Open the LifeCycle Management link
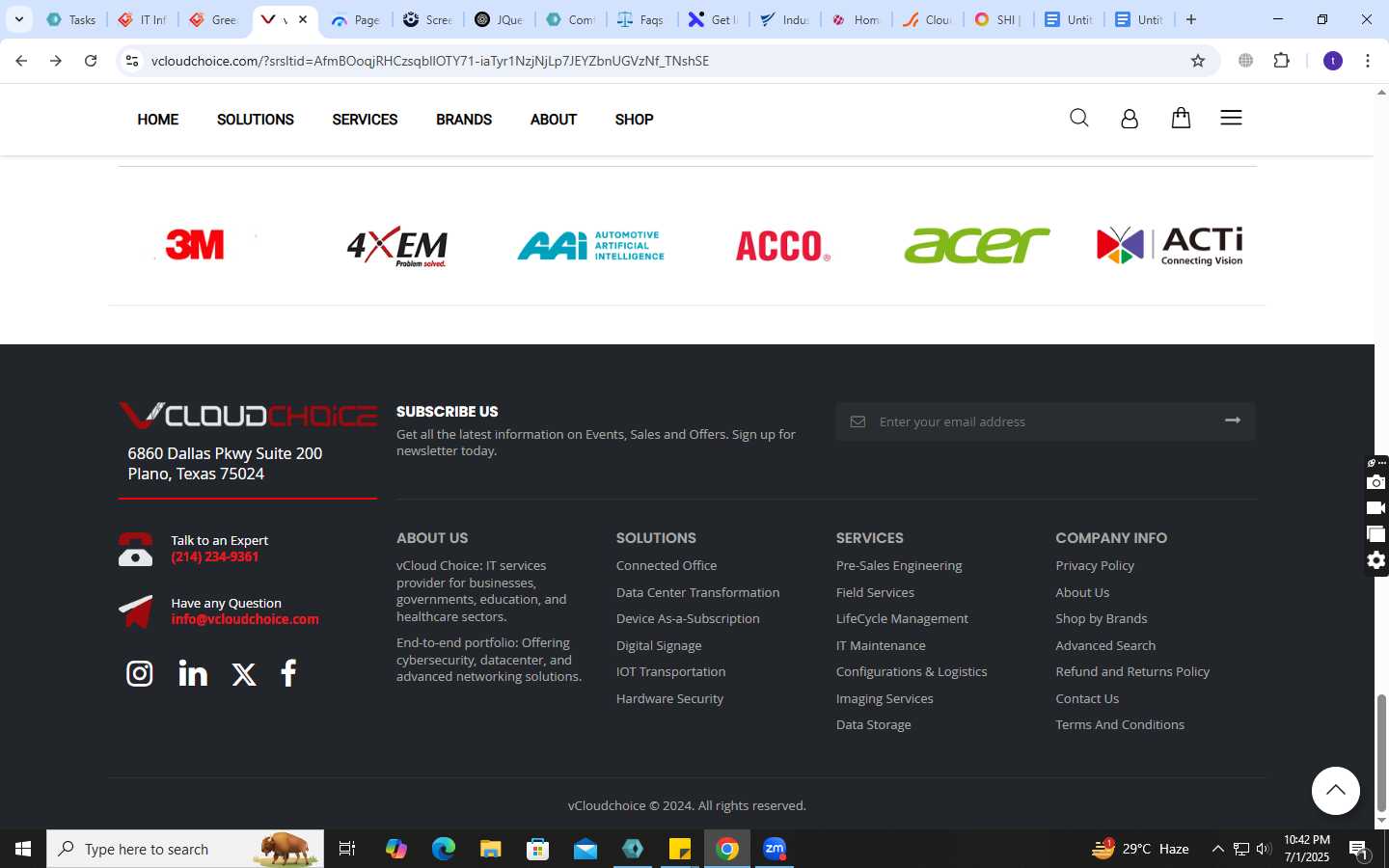Viewport: 1389px width, 868px height. coord(902,618)
